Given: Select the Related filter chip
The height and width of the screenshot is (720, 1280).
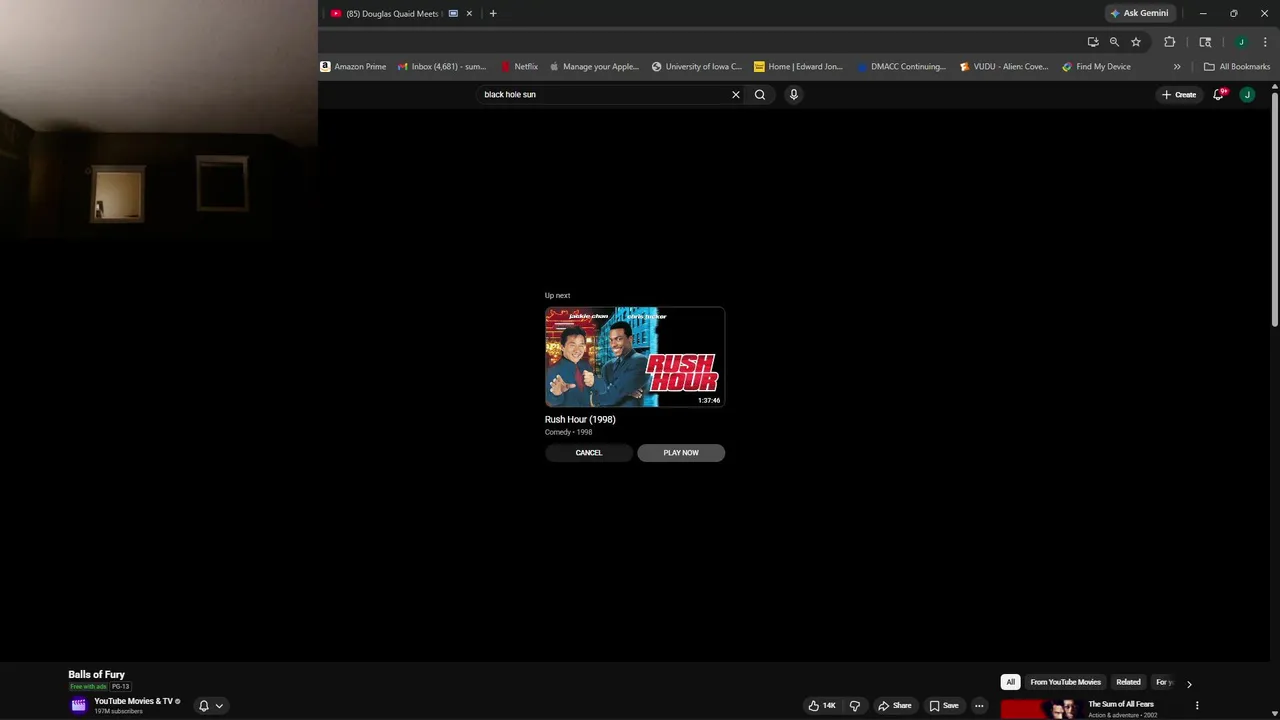Looking at the screenshot, I should coord(1128,682).
